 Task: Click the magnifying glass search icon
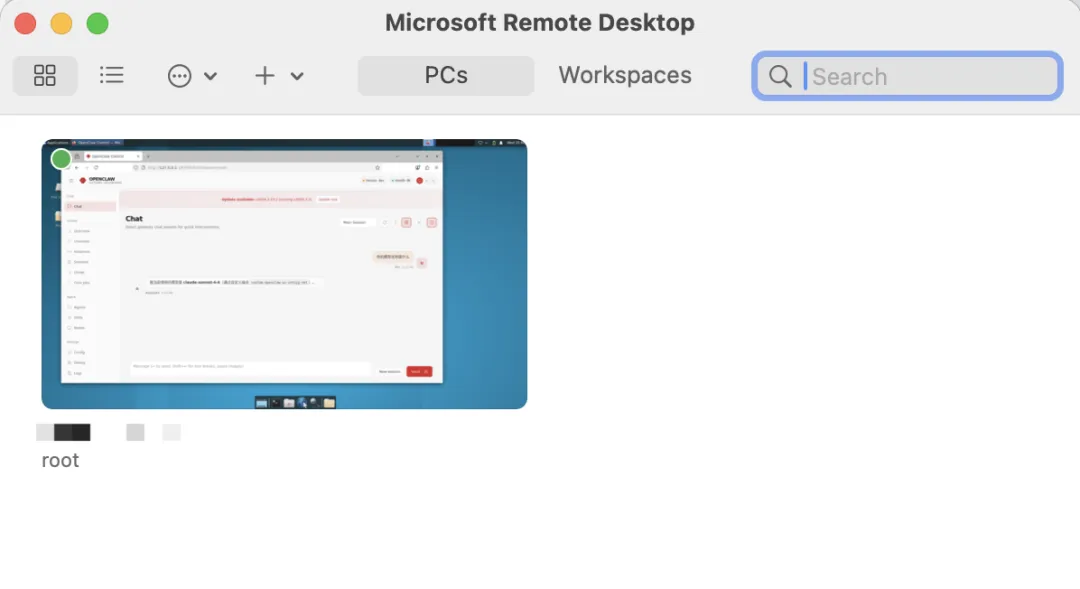click(x=780, y=76)
